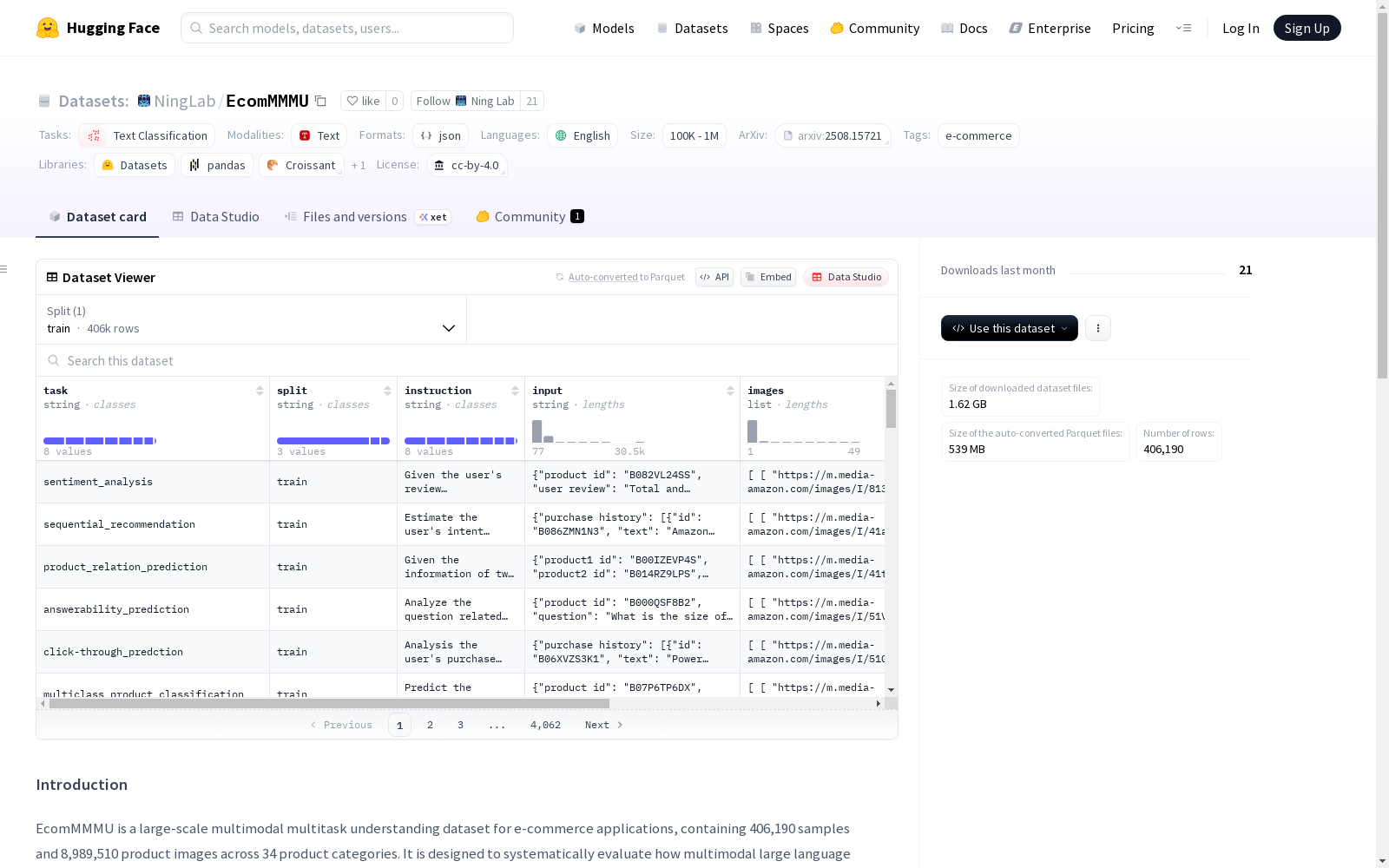The image size is (1389, 868).
Task: Open the left sidebar table-of-contents icon
Action: tap(3, 269)
